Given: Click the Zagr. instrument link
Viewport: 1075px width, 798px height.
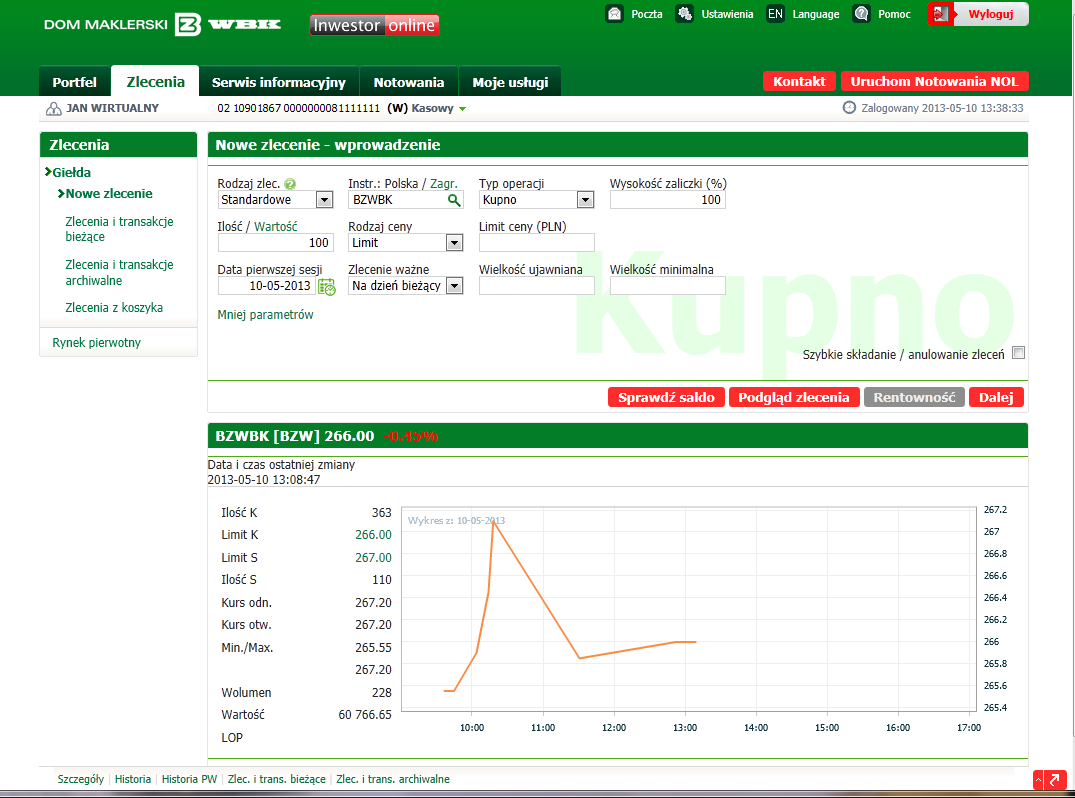Looking at the screenshot, I should (x=444, y=184).
